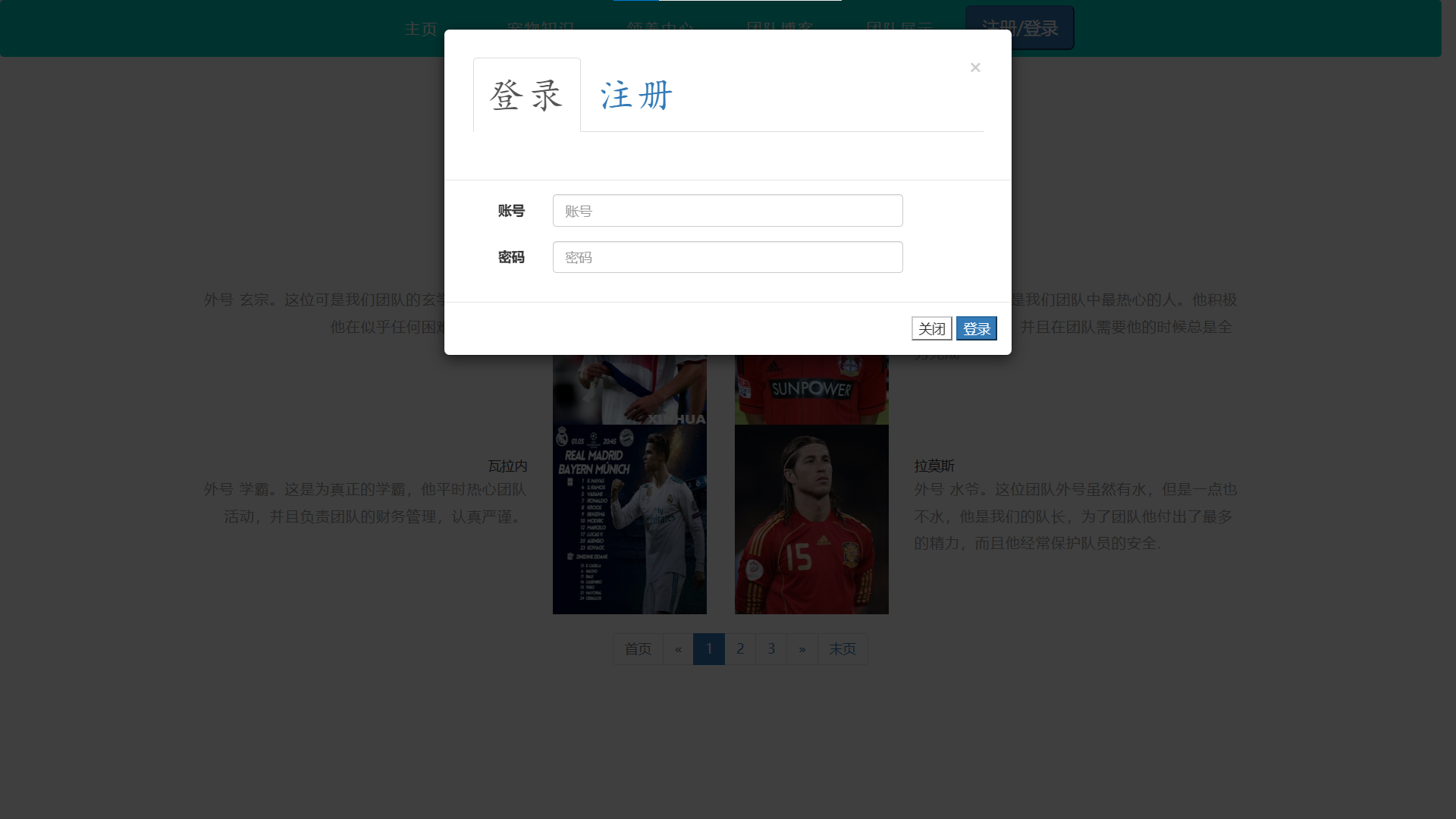Switch to the 注册 tab
Viewport: 1456px width, 819px height.
pyautogui.click(x=635, y=96)
